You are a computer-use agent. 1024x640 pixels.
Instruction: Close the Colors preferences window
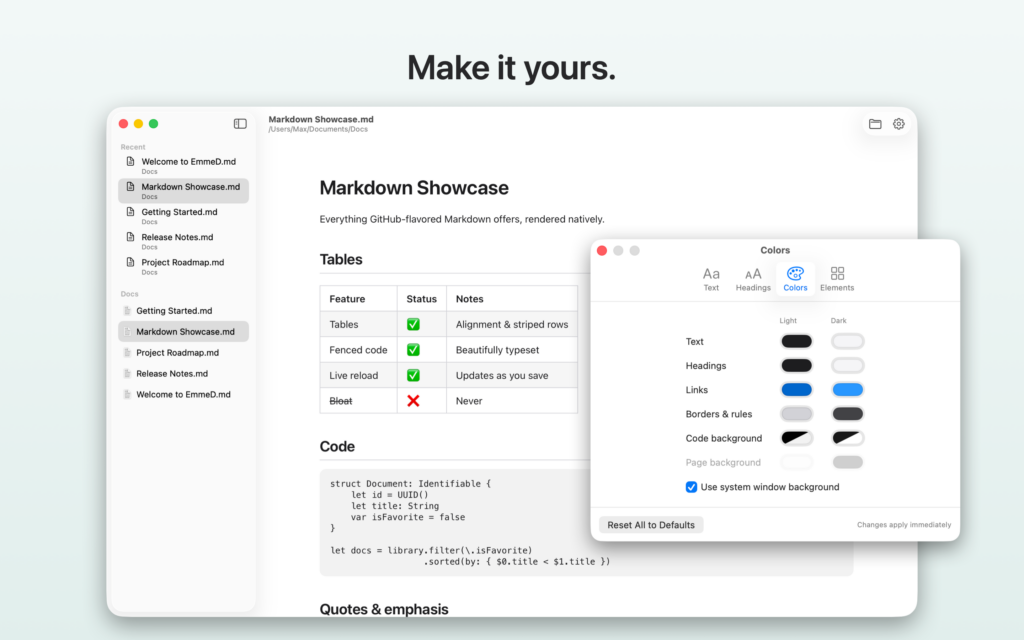tap(602, 251)
